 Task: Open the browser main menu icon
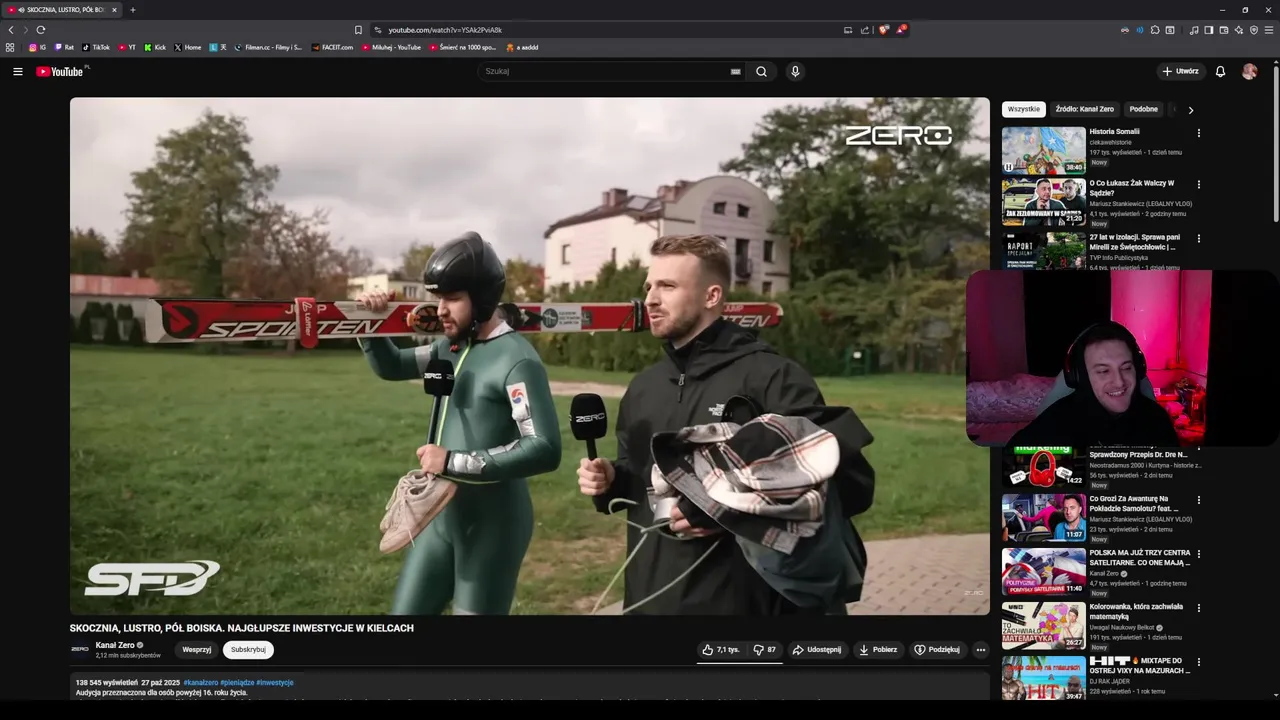pos(1269,30)
